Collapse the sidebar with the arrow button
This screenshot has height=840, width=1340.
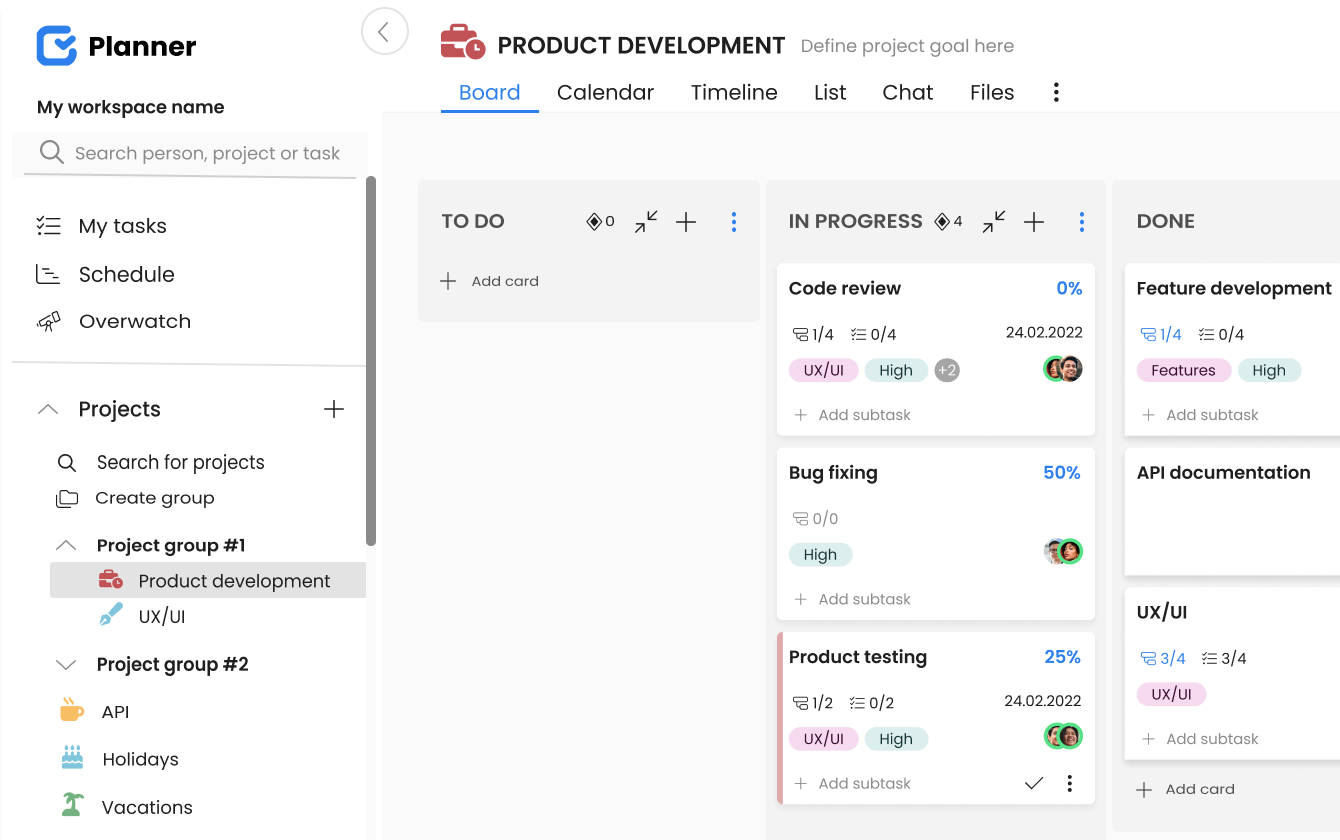[385, 32]
